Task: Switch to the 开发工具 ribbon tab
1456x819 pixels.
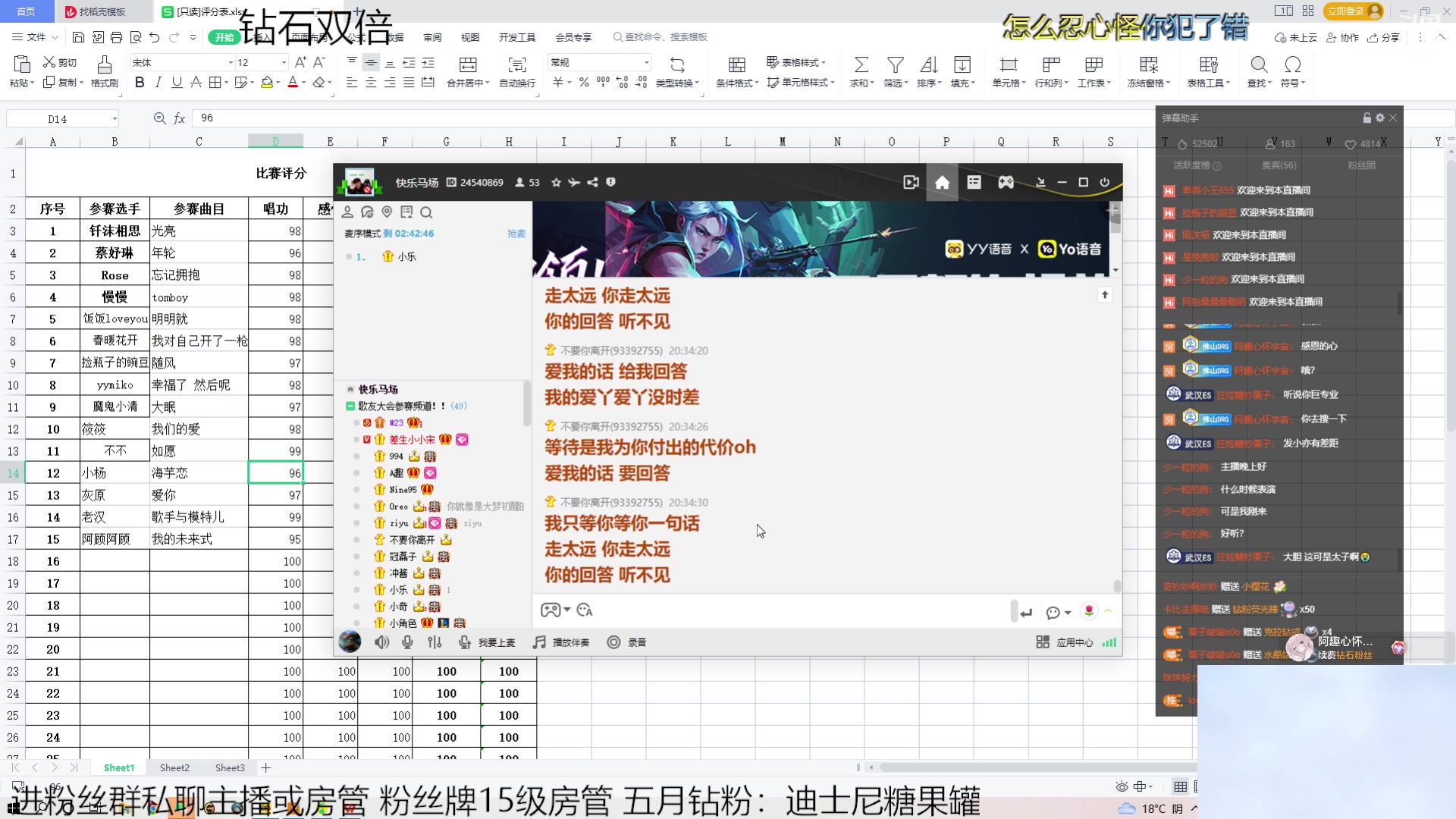Action: pos(517,37)
